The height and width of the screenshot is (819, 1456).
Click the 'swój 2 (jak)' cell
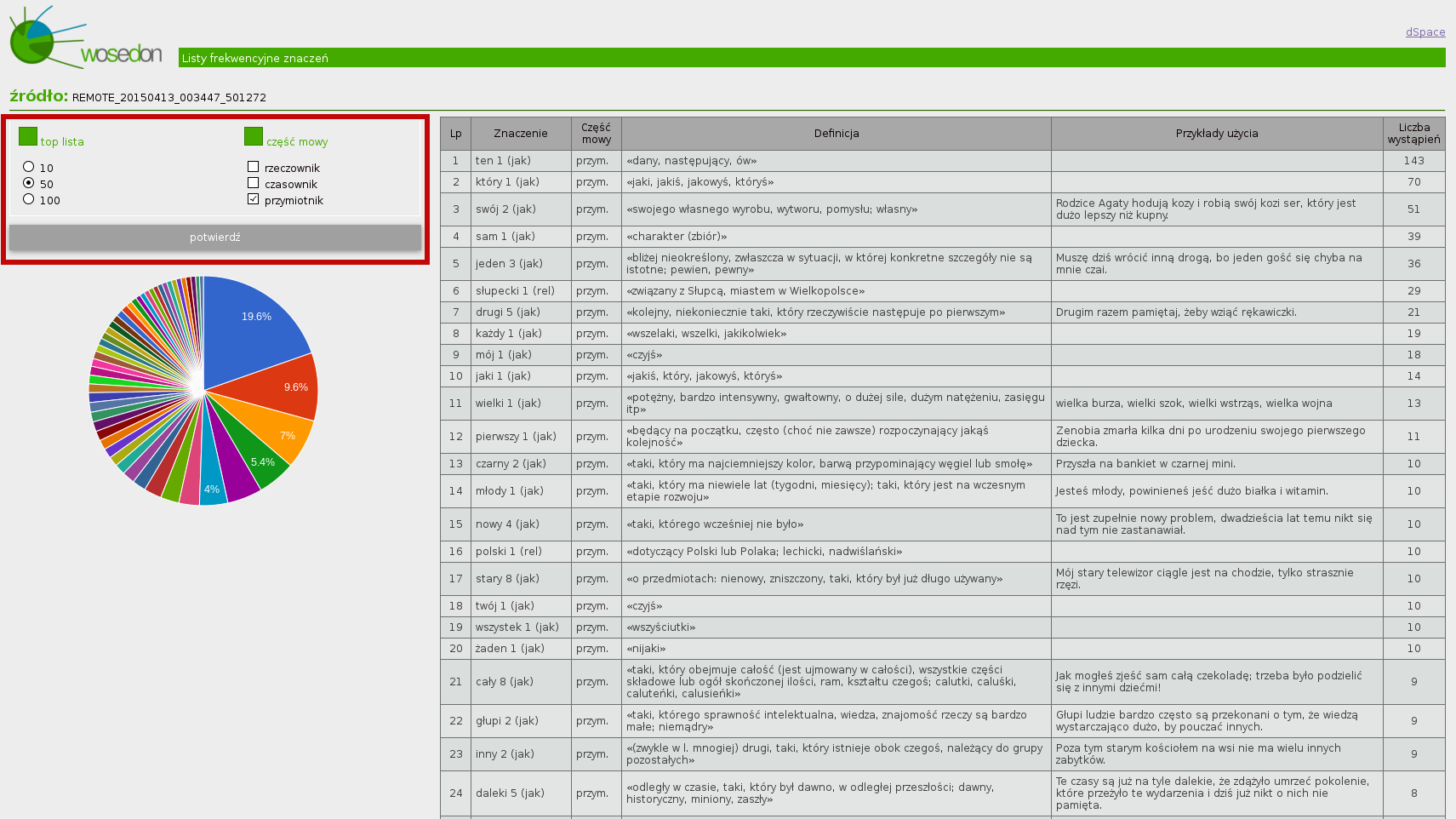521,209
